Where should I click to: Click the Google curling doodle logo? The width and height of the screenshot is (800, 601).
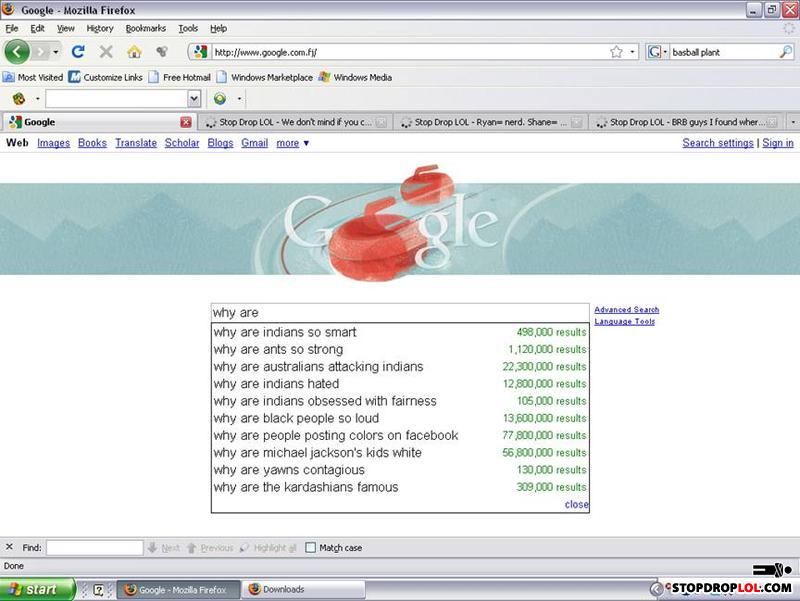pyautogui.click(x=391, y=223)
